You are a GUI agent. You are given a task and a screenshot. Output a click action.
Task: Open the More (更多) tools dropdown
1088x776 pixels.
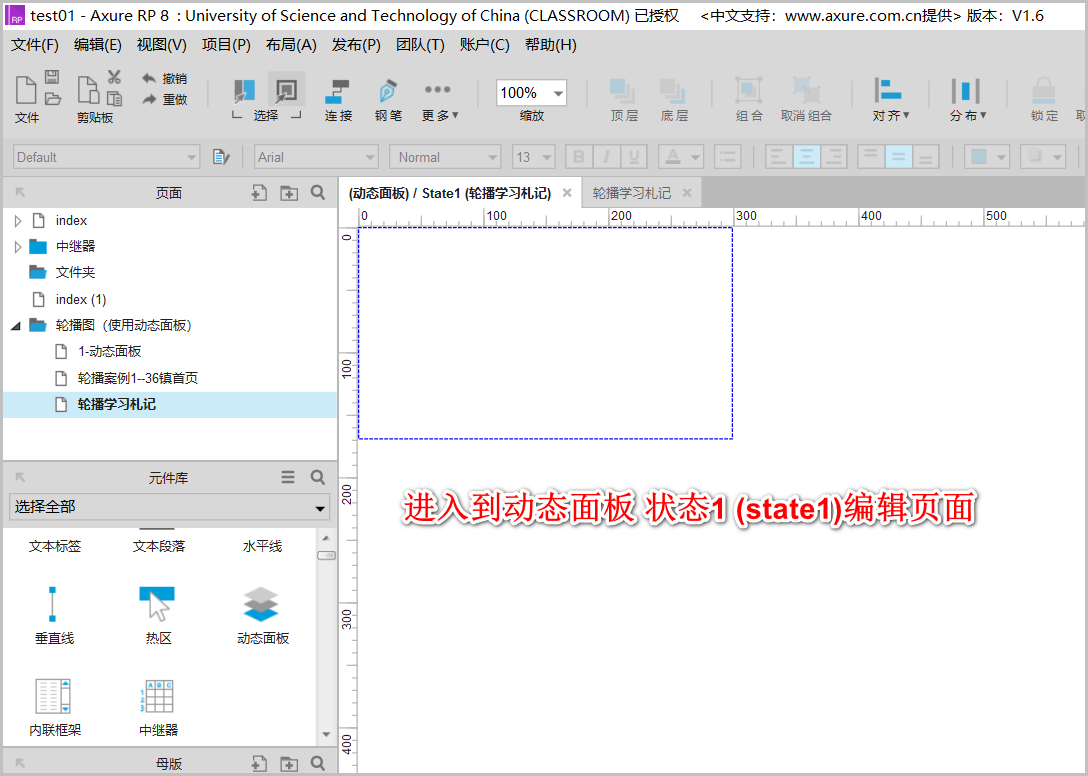point(439,99)
